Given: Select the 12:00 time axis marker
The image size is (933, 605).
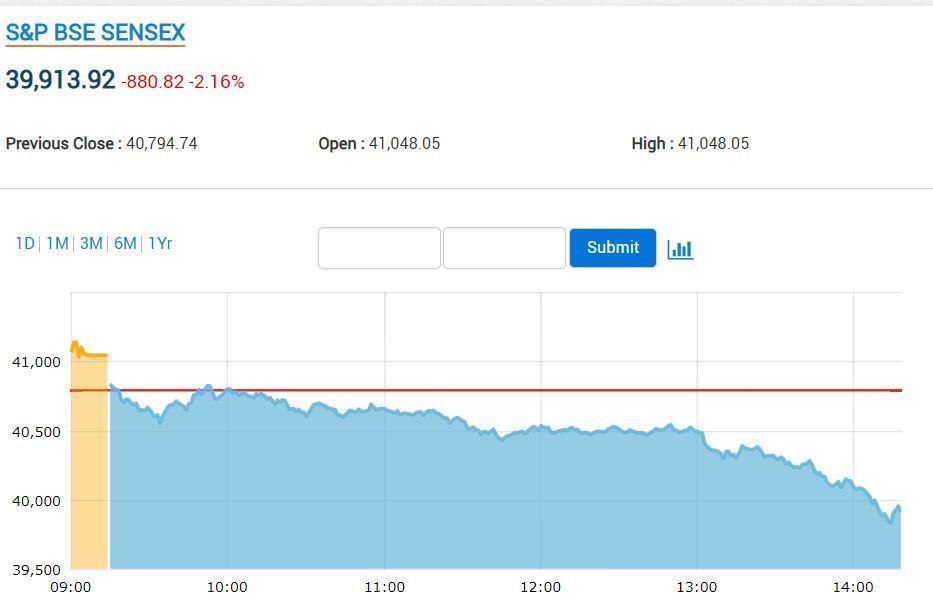Looking at the screenshot, I should click(540, 587).
